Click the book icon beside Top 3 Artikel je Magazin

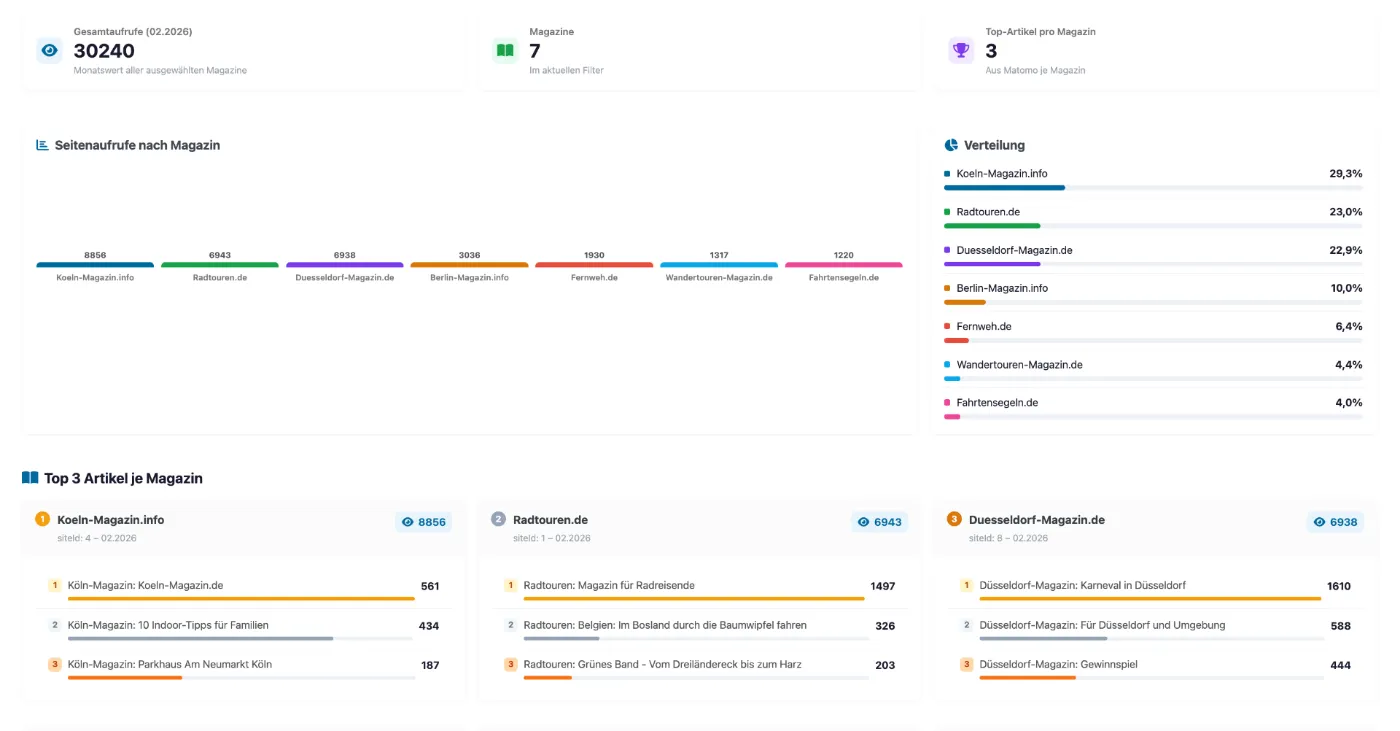[30, 478]
